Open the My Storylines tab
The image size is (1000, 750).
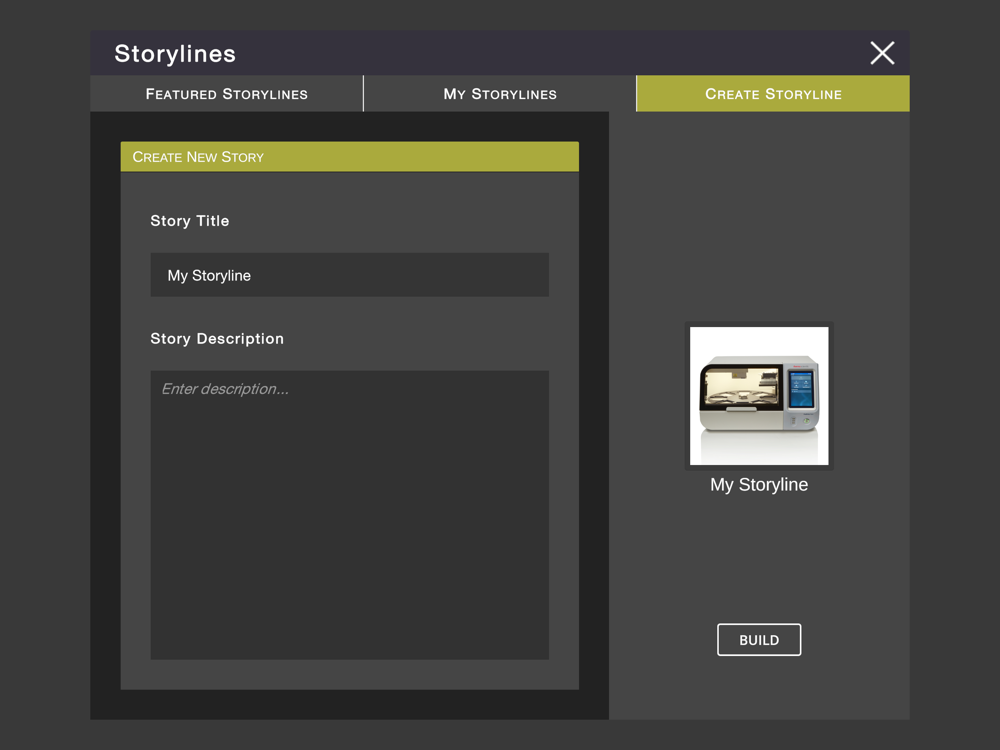pyautogui.click(x=500, y=94)
